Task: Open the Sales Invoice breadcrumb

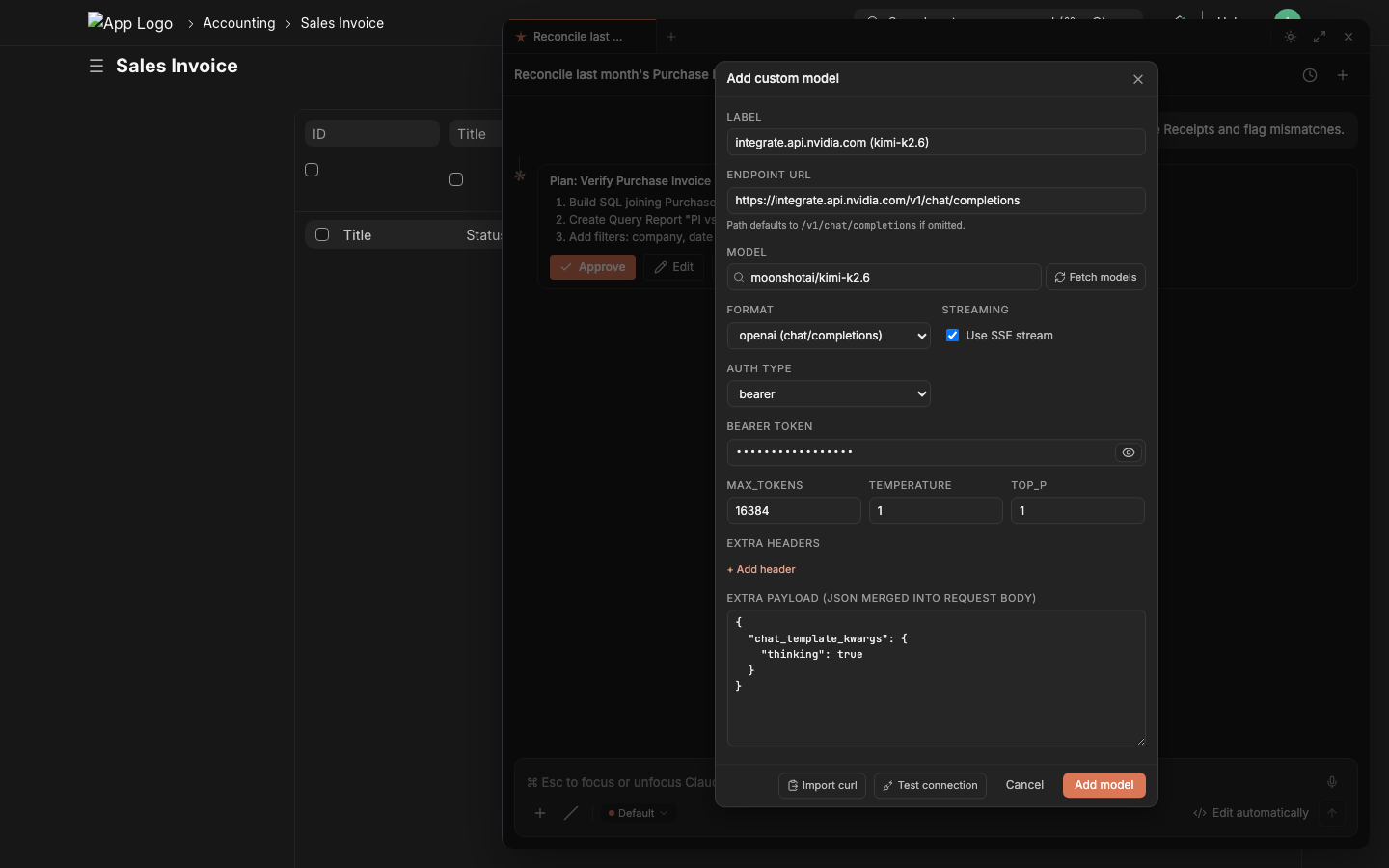Action: pos(342,23)
